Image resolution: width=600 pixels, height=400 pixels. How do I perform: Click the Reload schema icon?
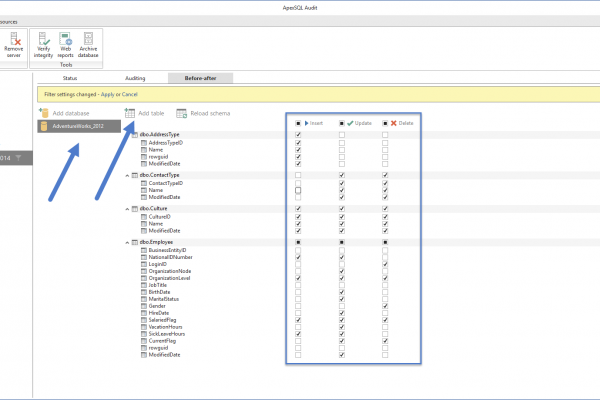click(x=181, y=113)
